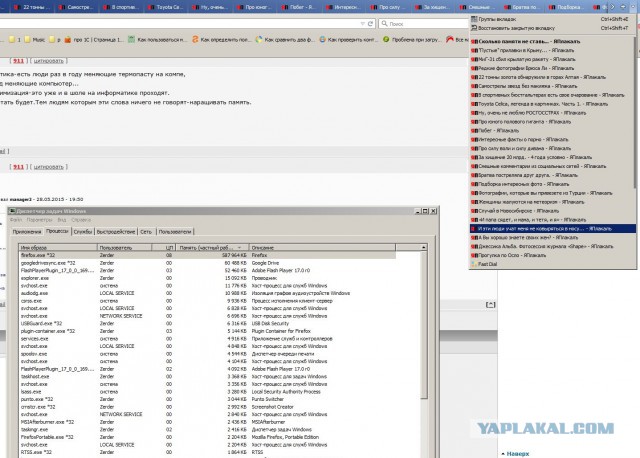The width and height of the screenshot is (640, 458).
Task: Select the USBGuard.exe *32 process row
Action: pos(207,323)
